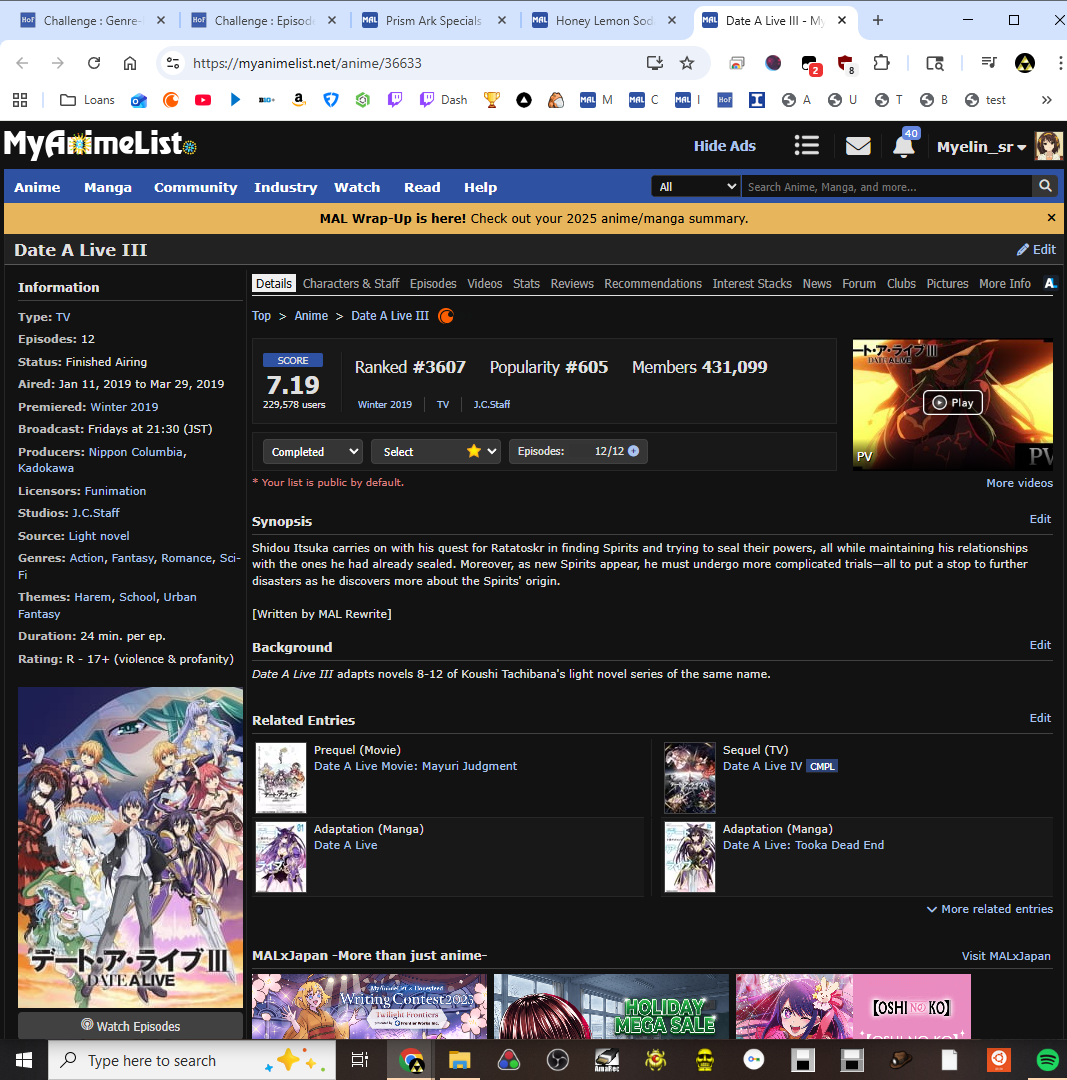
Task: Click the Tooka Dead End manga thumbnail
Action: click(x=690, y=858)
